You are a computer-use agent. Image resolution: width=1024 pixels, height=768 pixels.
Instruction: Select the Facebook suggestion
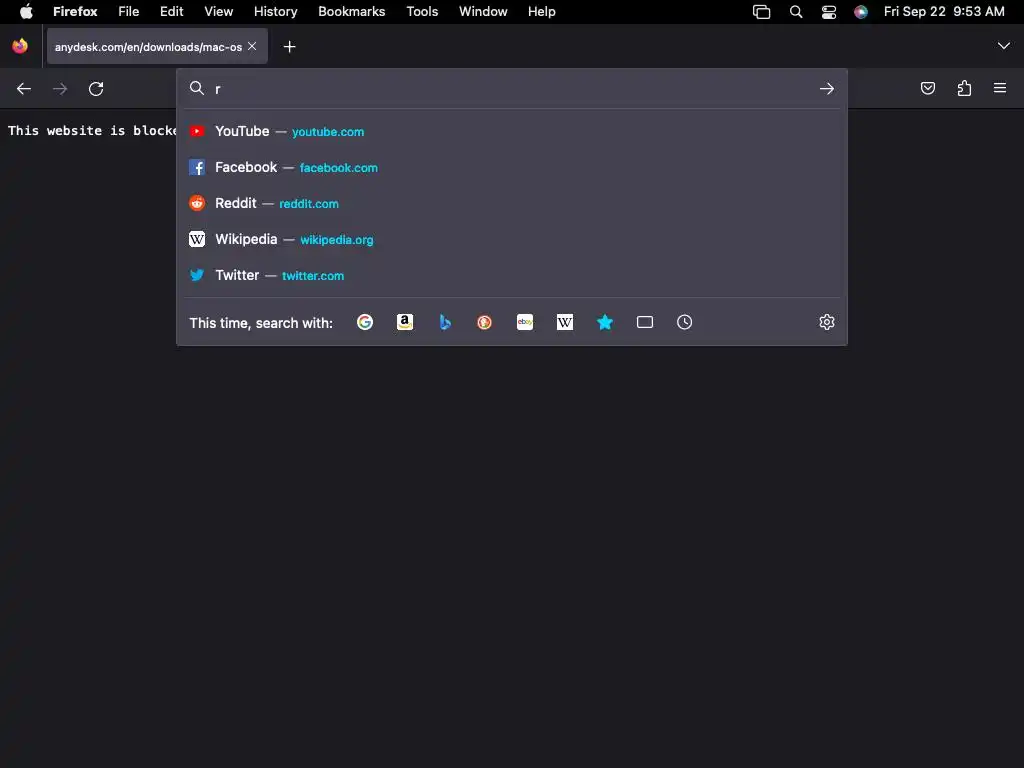pyautogui.click(x=512, y=167)
